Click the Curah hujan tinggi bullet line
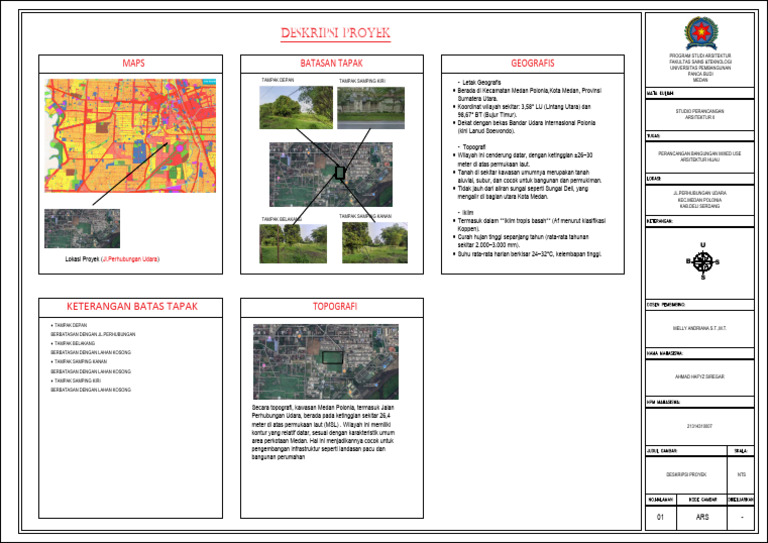This screenshot has height=543, width=768. click(523, 241)
